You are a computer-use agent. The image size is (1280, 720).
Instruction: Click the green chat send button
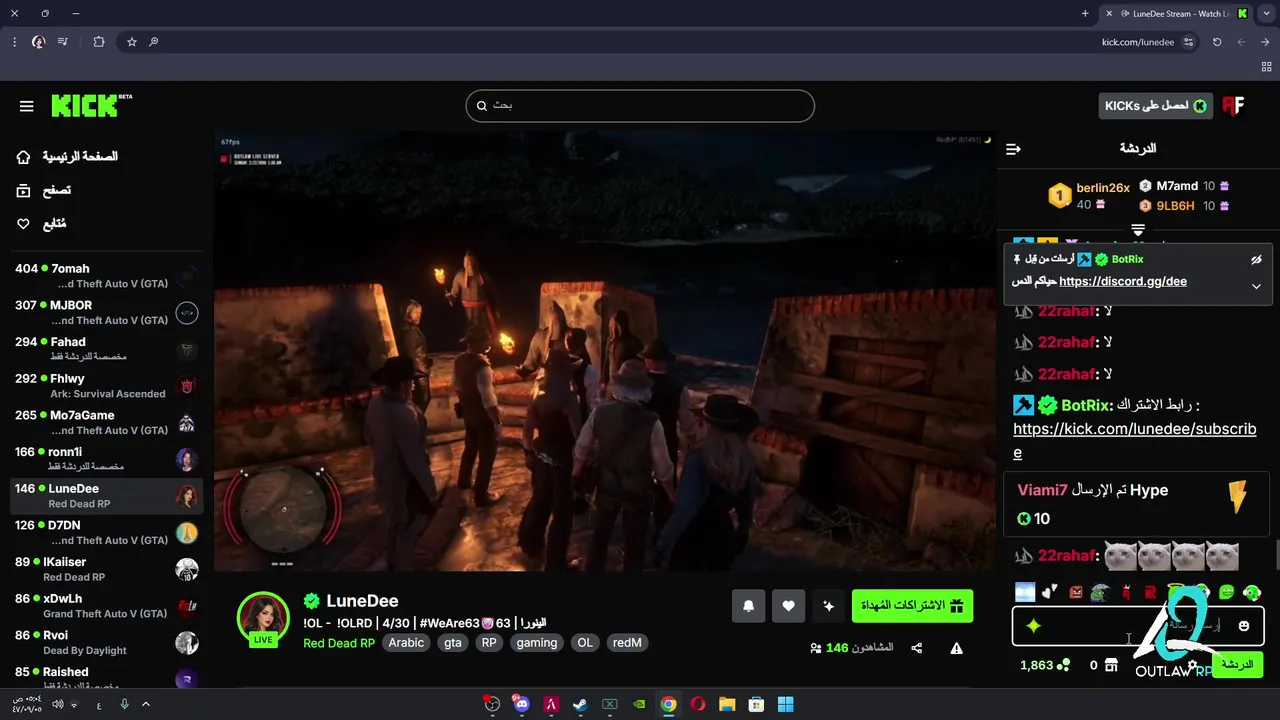(1237, 665)
